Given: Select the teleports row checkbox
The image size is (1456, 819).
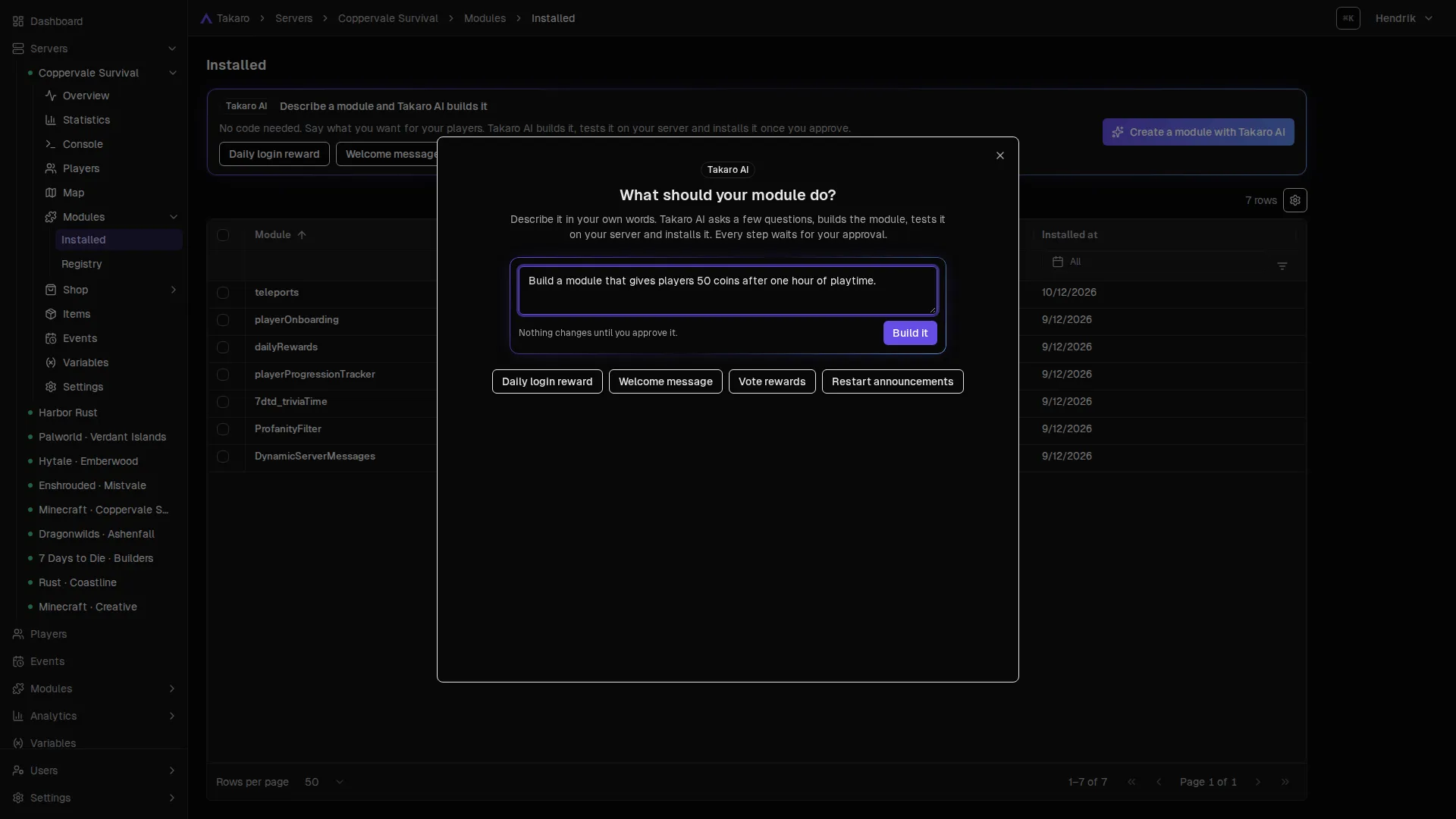Looking at the screenshot, I should [223, 293].
